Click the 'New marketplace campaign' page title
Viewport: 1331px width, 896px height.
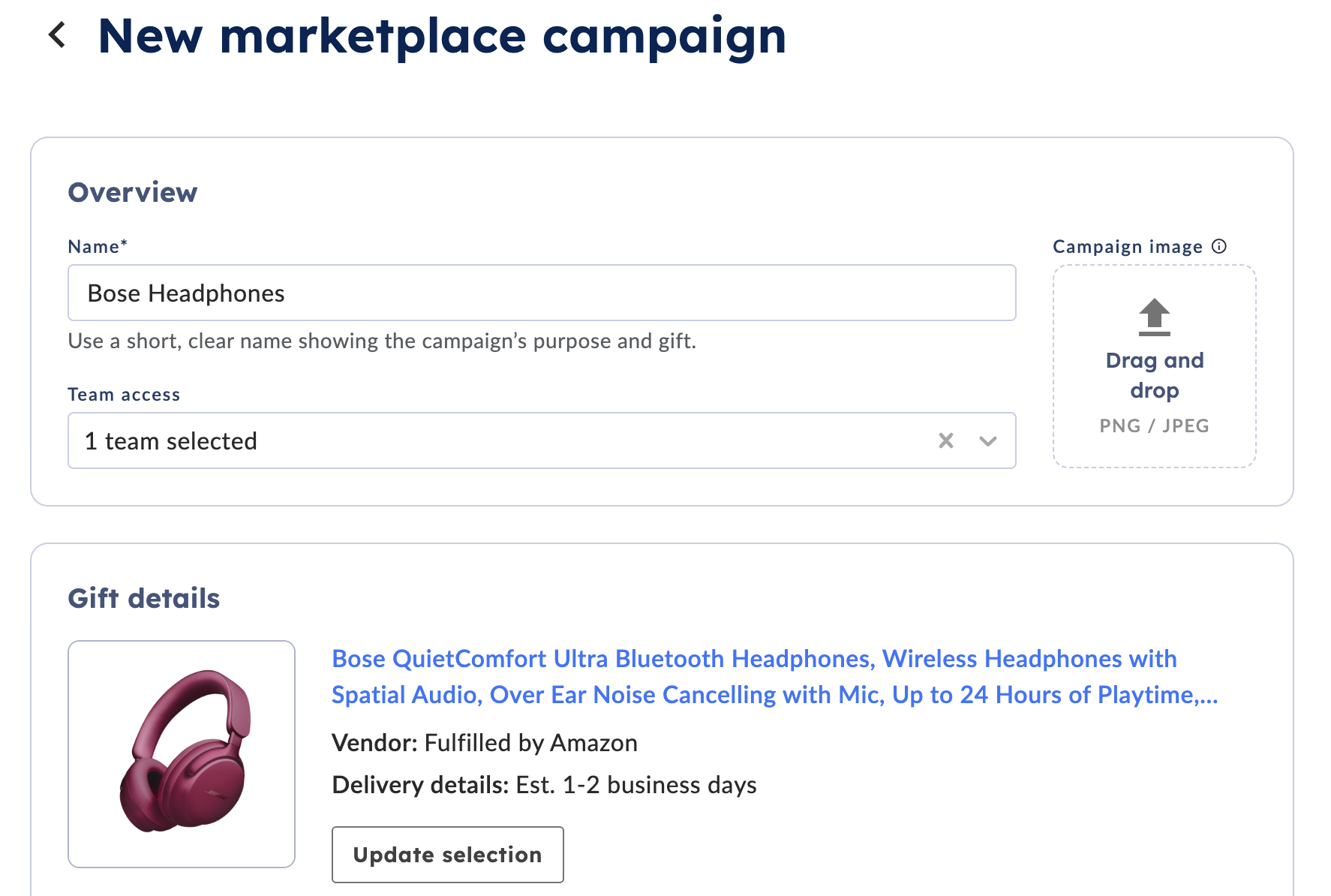coord(442,36)
